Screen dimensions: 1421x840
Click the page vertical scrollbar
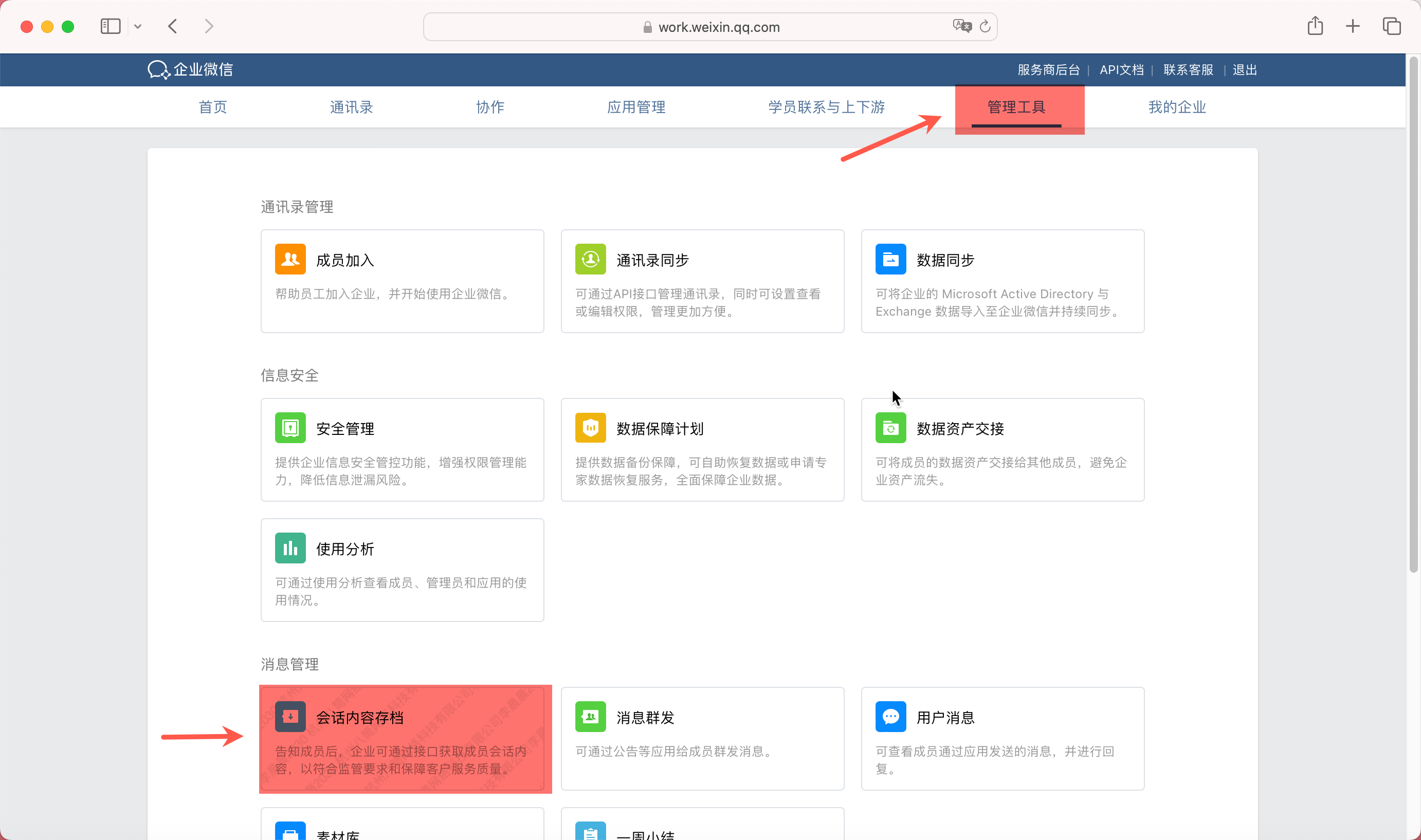coord(1414,314)
